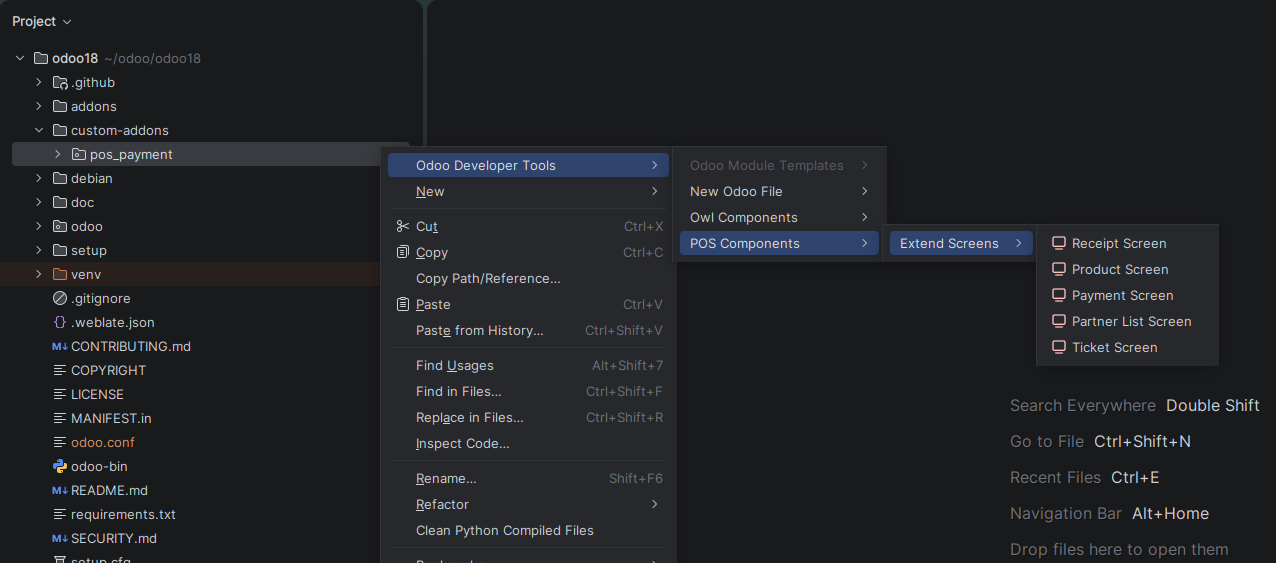Click the odoo package folder icon
This screenshot has height=563, width=1276.
(60, 226)
